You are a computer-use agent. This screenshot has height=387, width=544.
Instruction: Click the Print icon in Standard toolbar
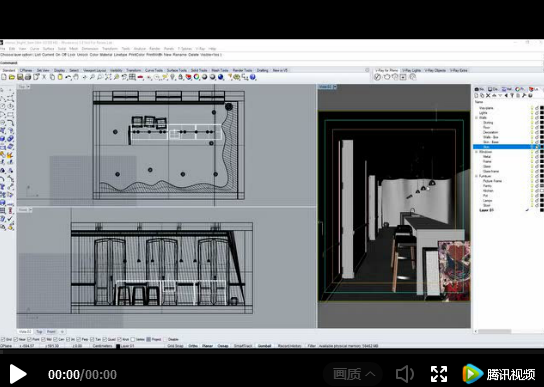click(x=28, y=77)
